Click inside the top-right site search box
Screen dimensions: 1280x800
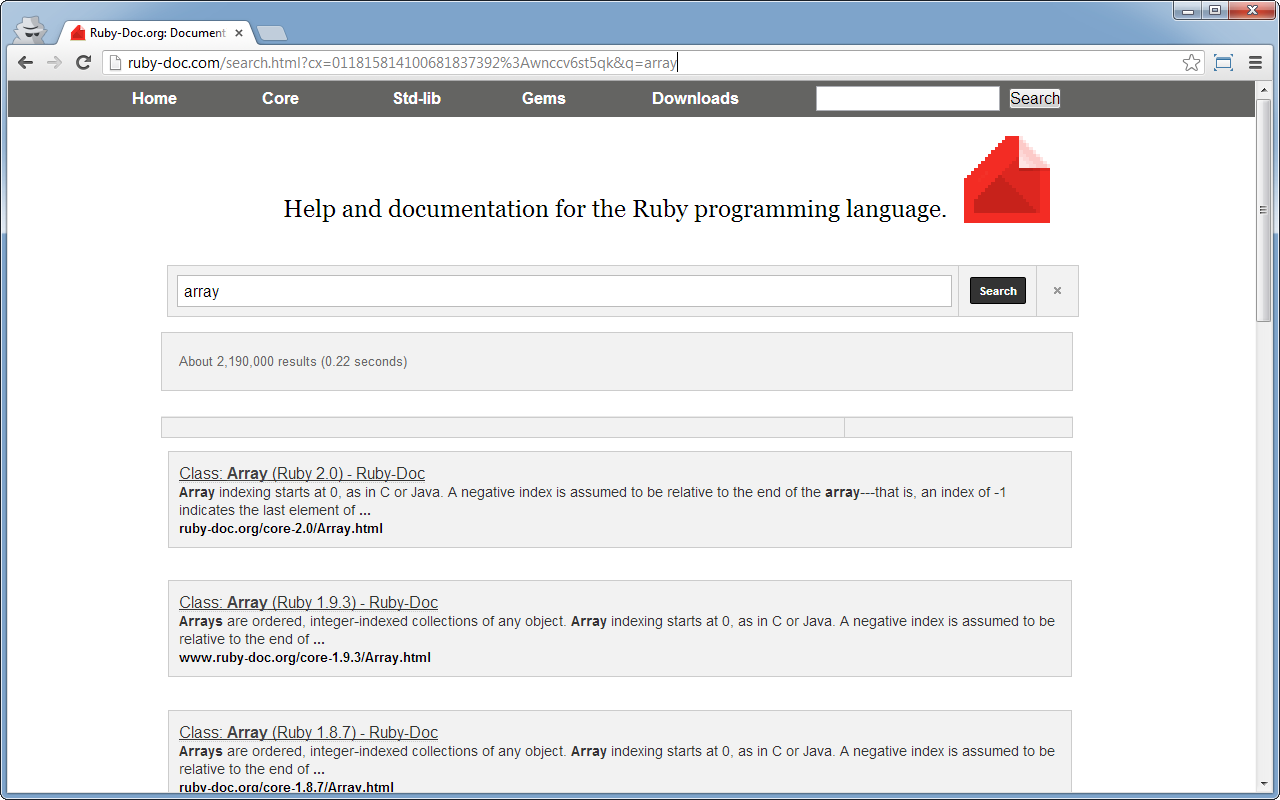click(906, 98)
